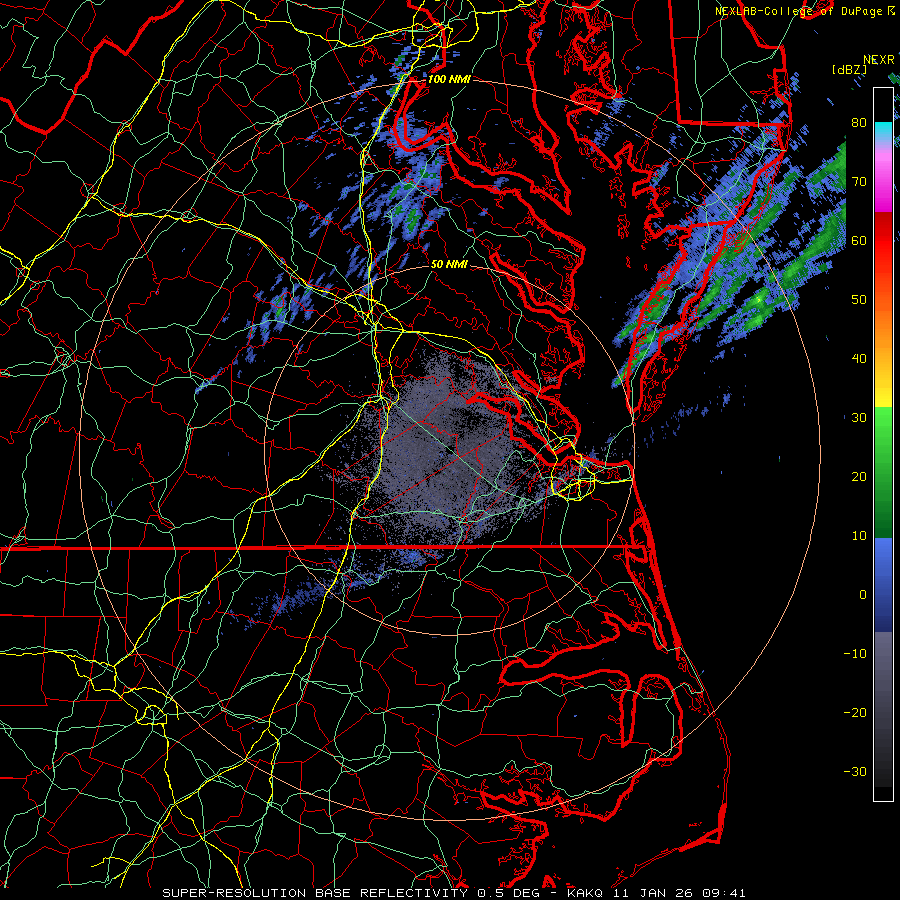Click the -30 value on dBZ scale
The height and width of the screenshot is (900, 900).
[855, 772]
